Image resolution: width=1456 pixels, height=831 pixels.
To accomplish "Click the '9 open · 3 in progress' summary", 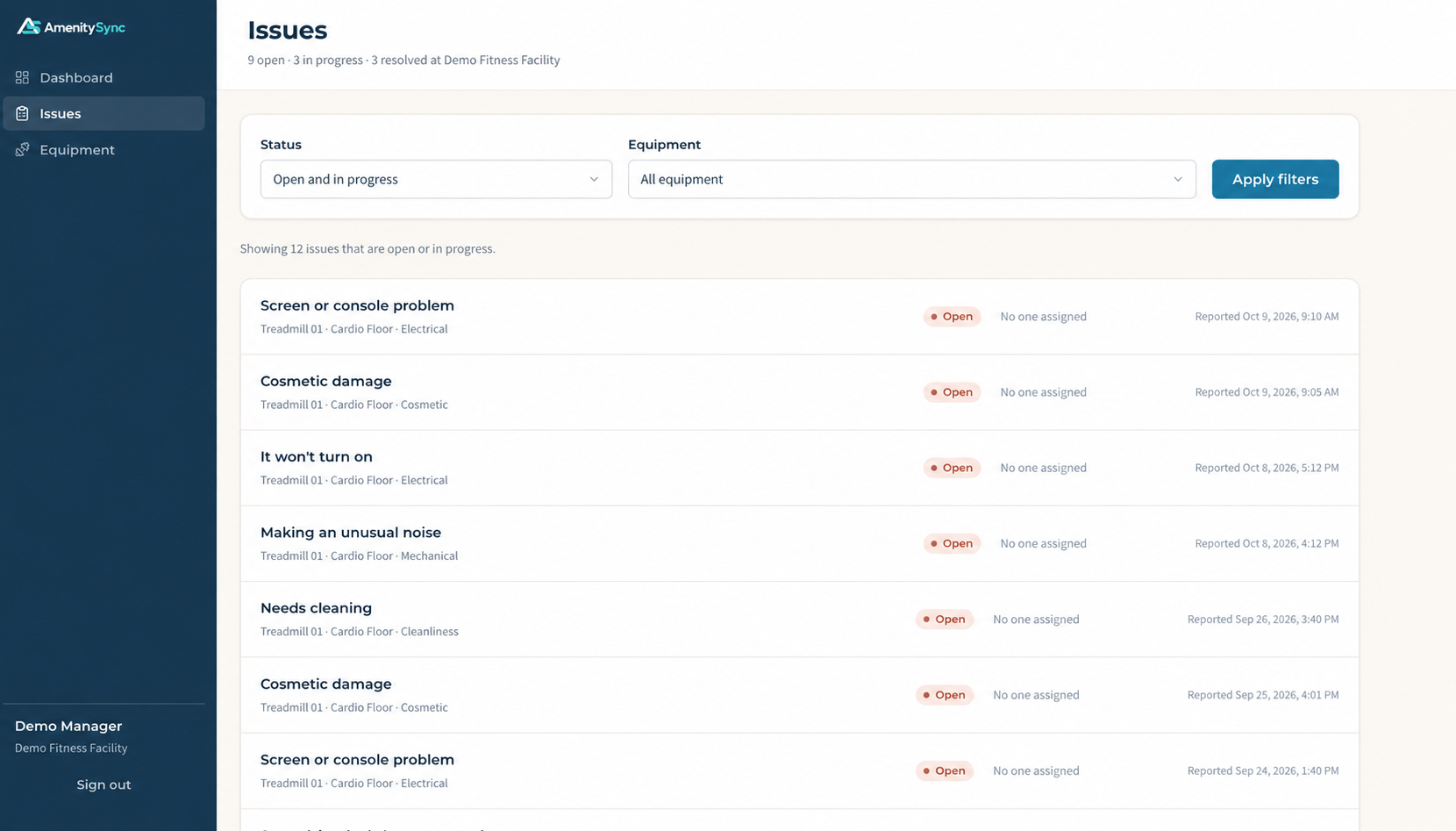I will coord(403,60).
